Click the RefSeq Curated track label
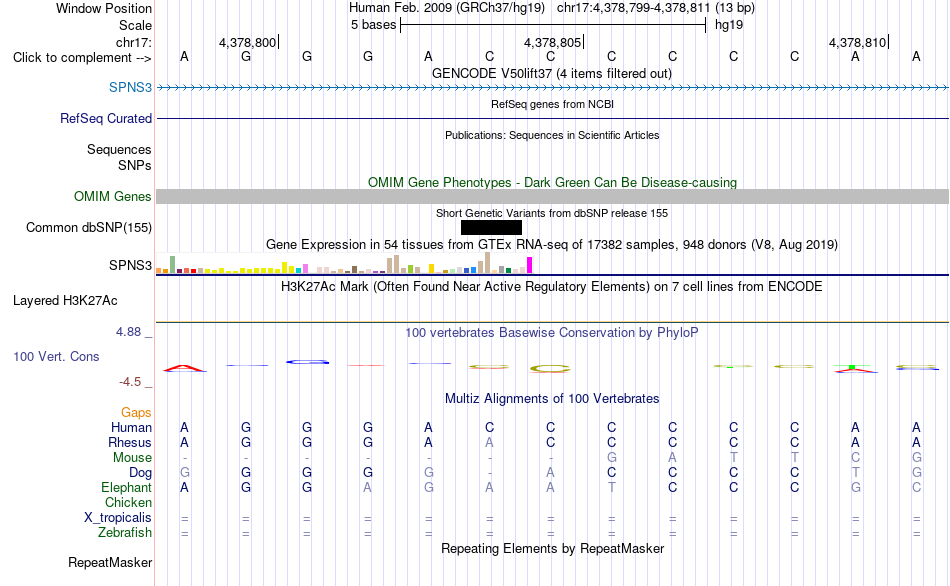950x586 pixels. coord(106,118)
